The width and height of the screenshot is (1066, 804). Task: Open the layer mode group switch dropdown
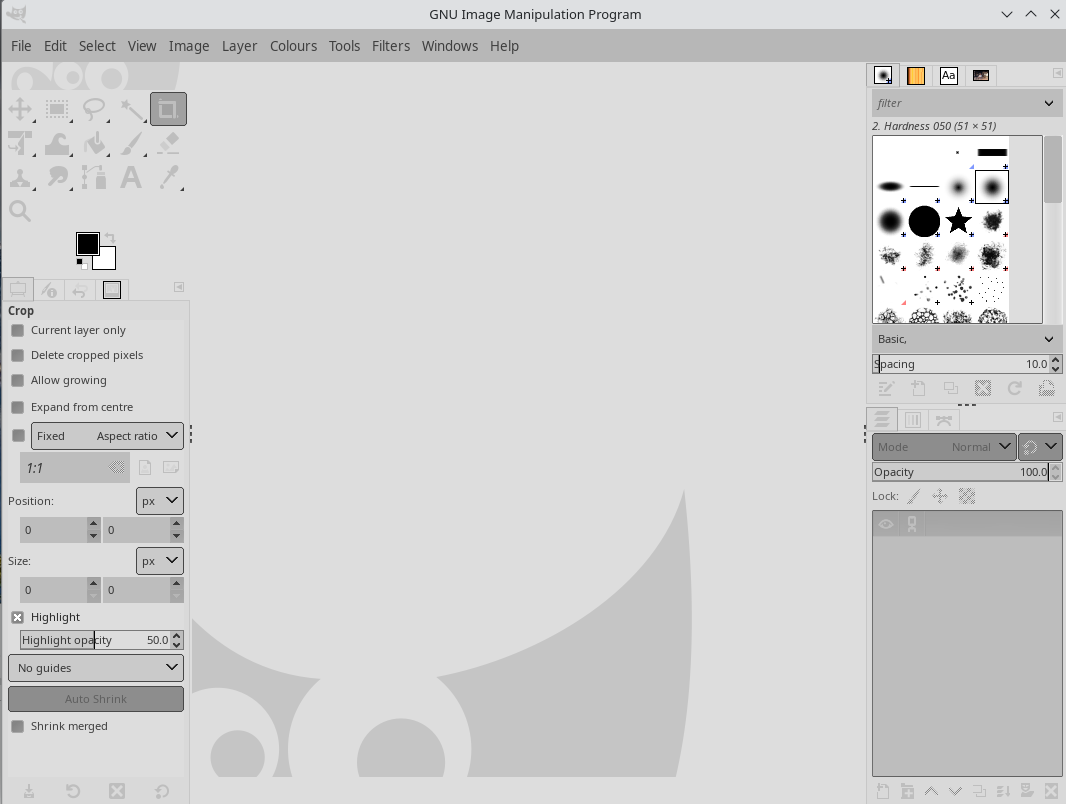[1039, 447]
